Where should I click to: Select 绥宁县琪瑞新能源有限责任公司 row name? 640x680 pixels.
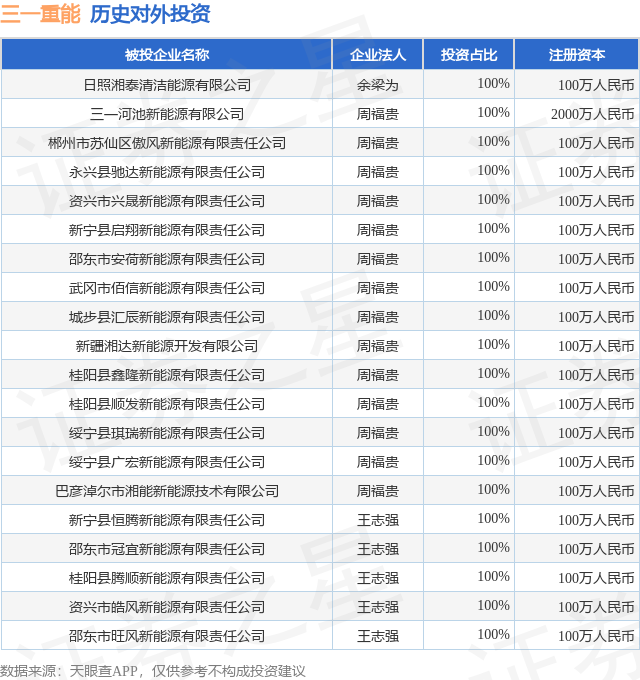(167, 433)
